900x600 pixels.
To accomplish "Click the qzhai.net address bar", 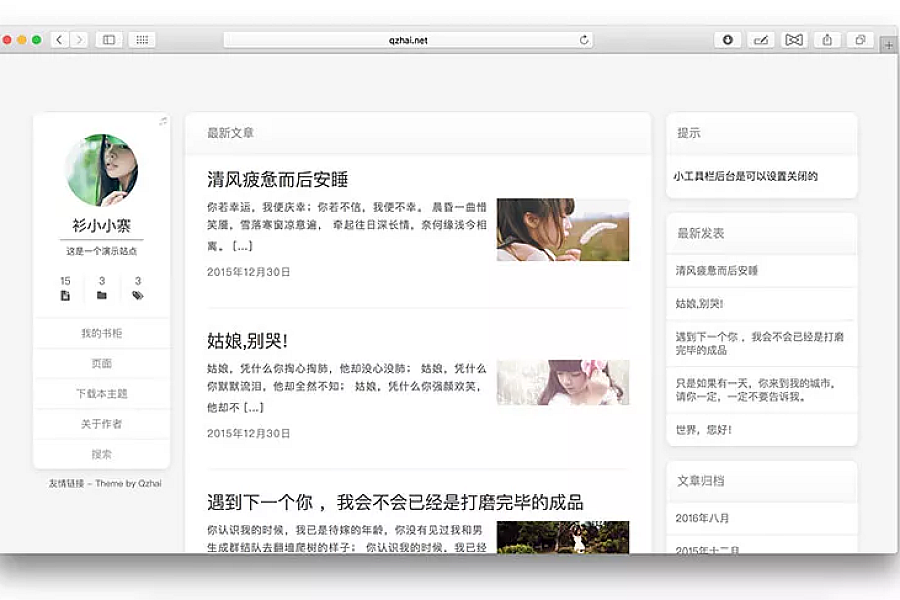I will point(408,40).
